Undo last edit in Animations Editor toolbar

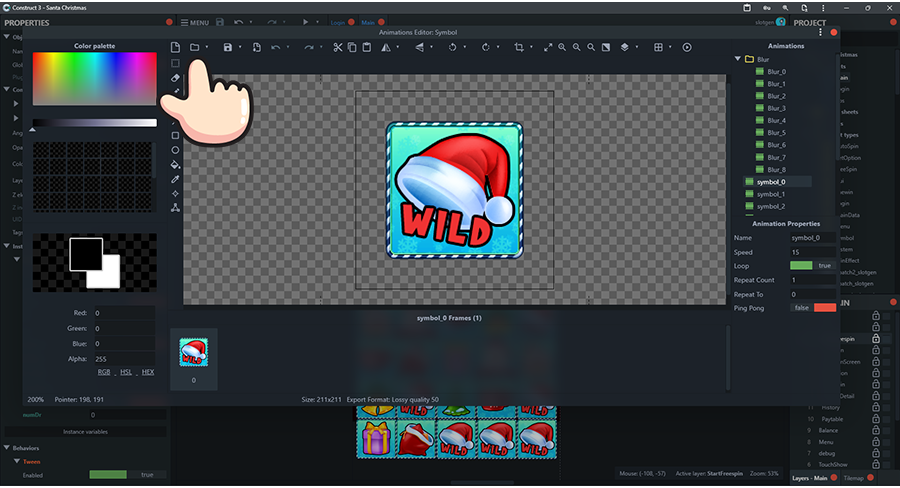(x=276, y=47)
